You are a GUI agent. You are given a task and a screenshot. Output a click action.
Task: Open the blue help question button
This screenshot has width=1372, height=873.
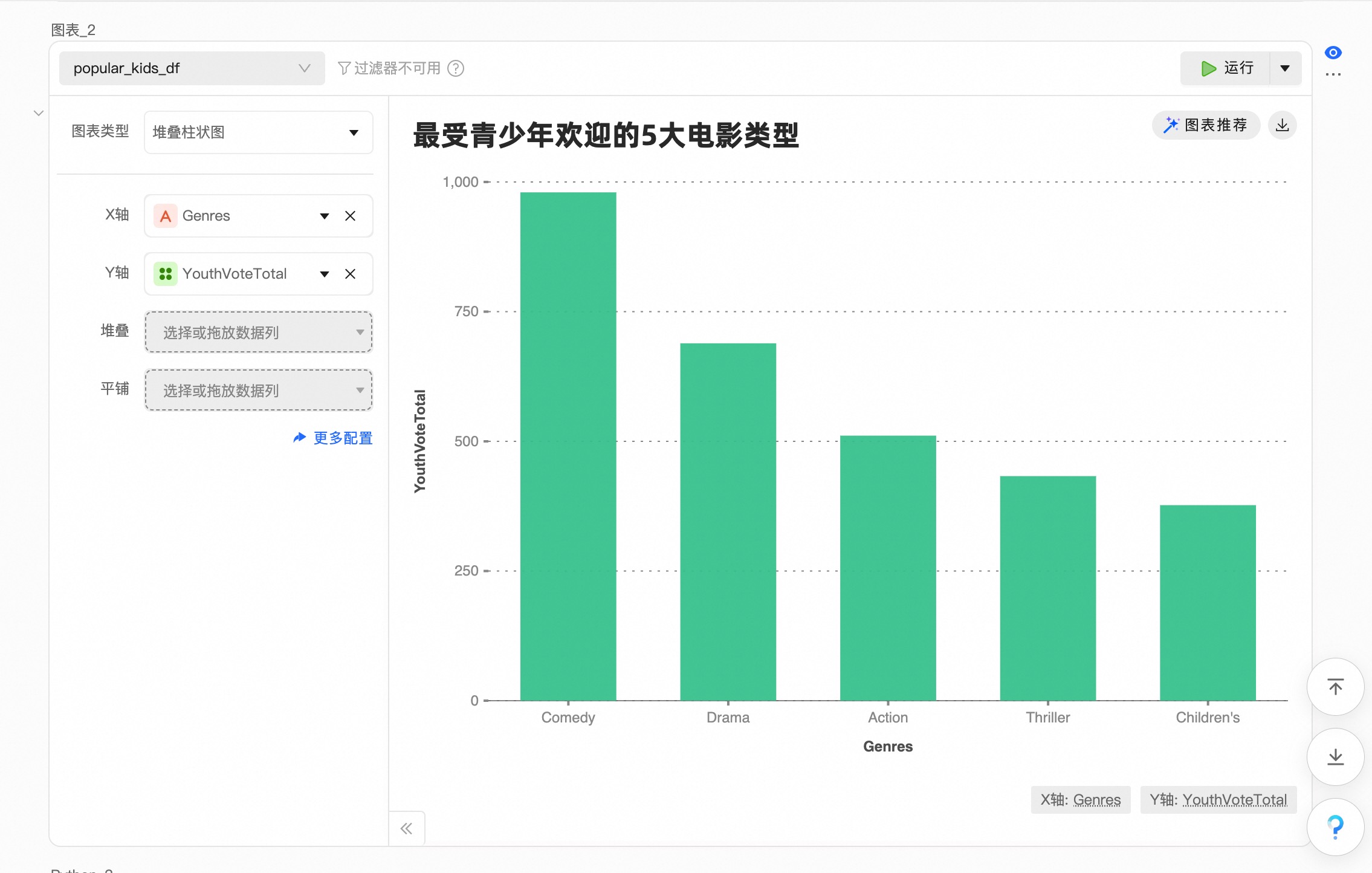pyautogui.click(x=1335, y=826)
